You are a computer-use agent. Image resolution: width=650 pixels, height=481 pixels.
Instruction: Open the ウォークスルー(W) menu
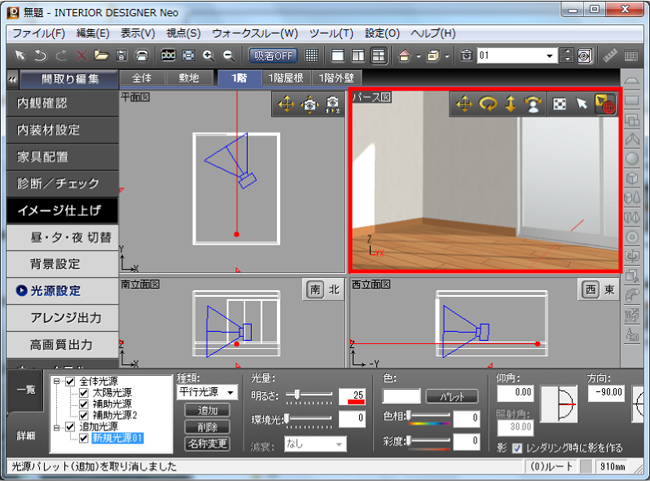[261, 33]
